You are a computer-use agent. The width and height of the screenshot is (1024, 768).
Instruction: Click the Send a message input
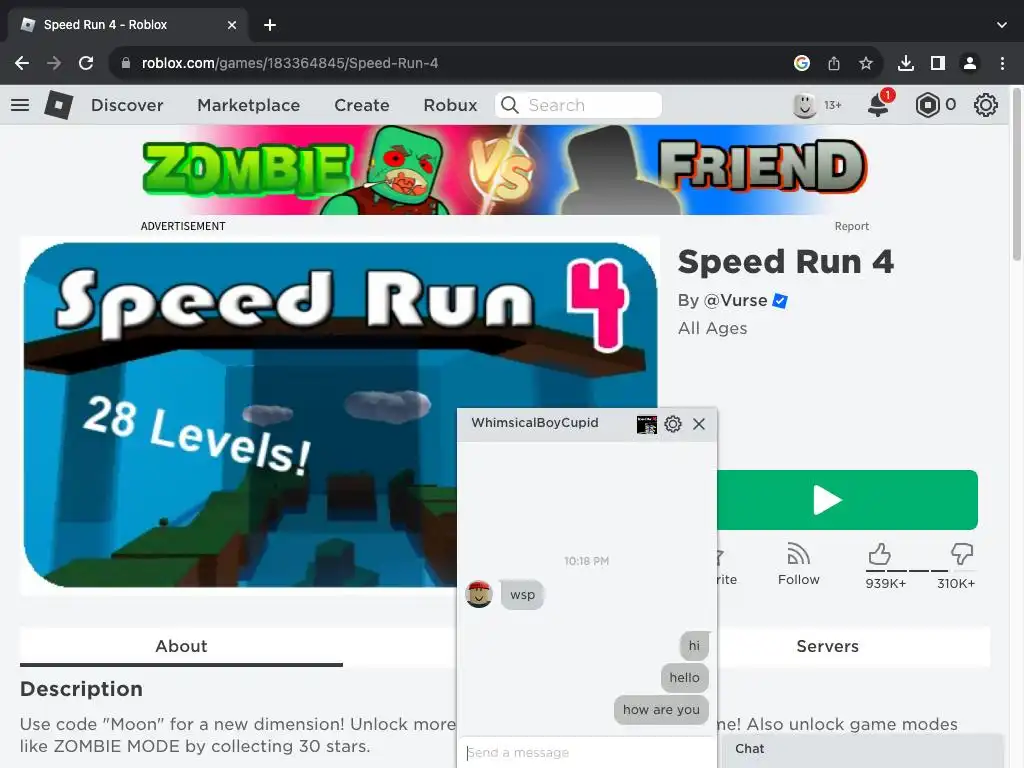[x=586, y=752]
